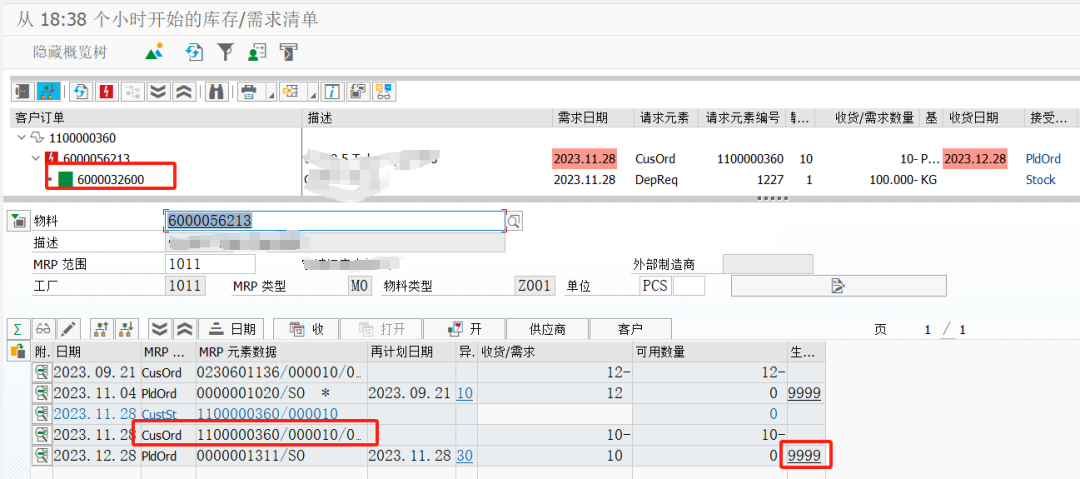Click the lock icon left of the table header

(17, 351)
